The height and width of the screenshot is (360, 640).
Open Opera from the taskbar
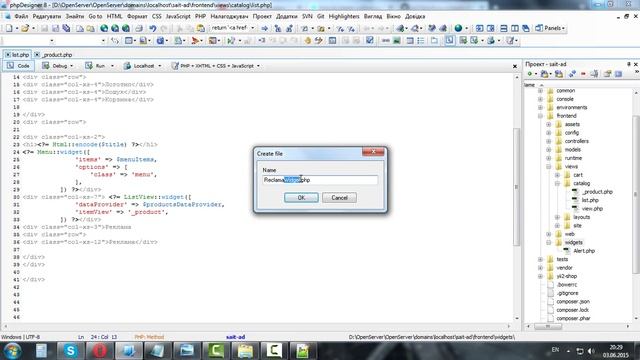[x=100, y=351]
